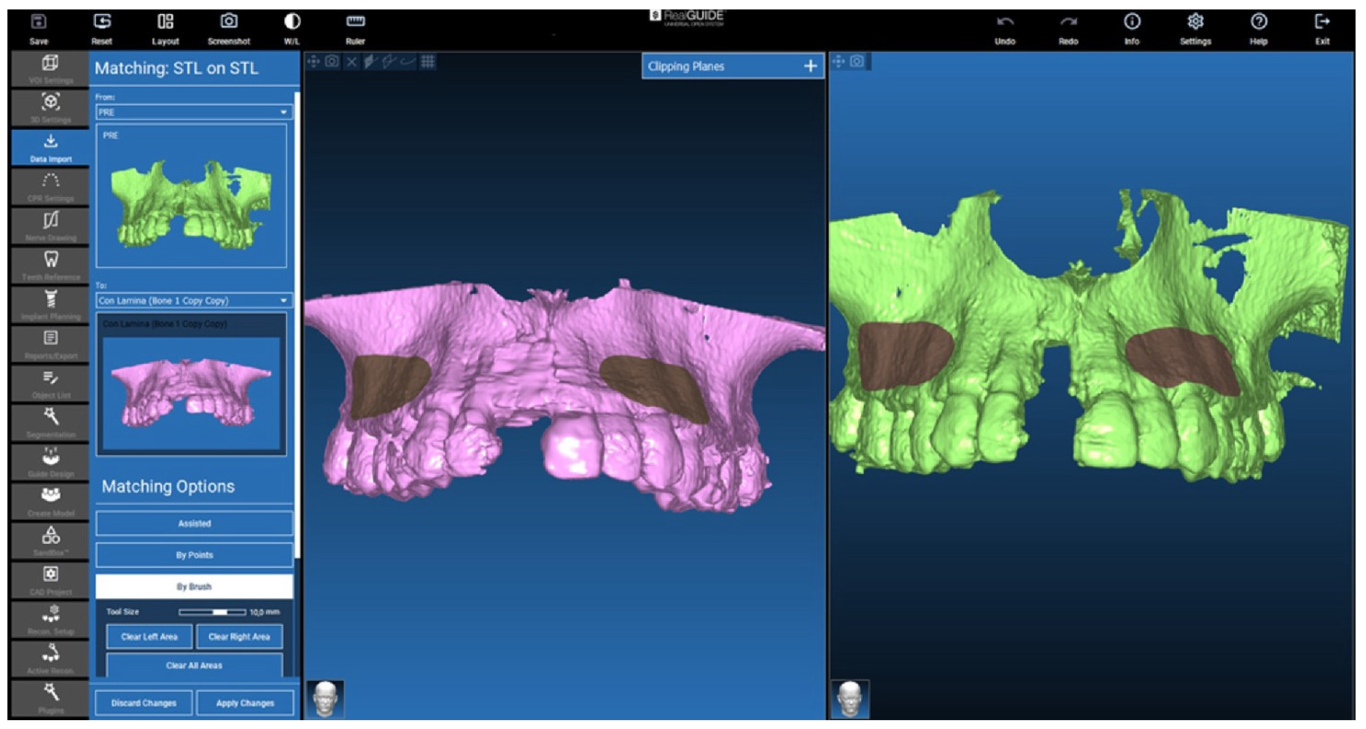
Task: Click the Segmentation sidebar icon
Action: point(50,422)
